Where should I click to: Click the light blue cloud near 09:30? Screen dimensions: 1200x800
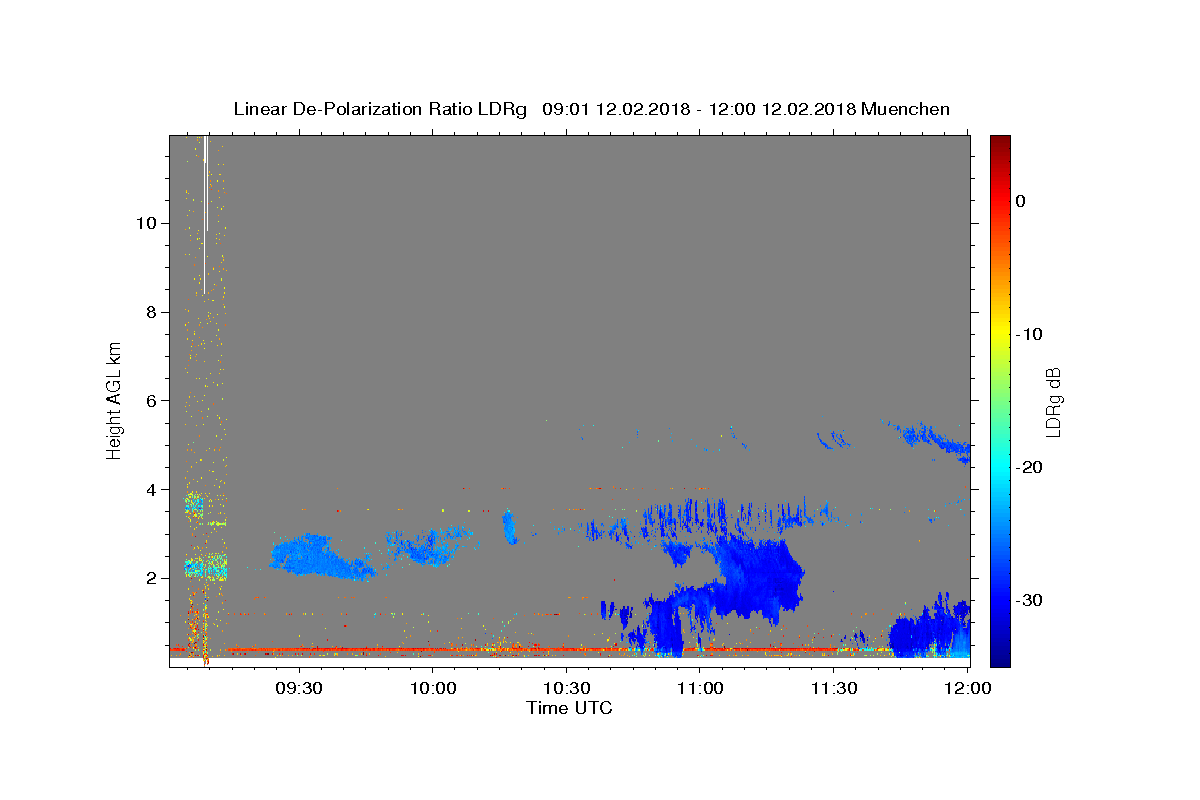(320, 556)
